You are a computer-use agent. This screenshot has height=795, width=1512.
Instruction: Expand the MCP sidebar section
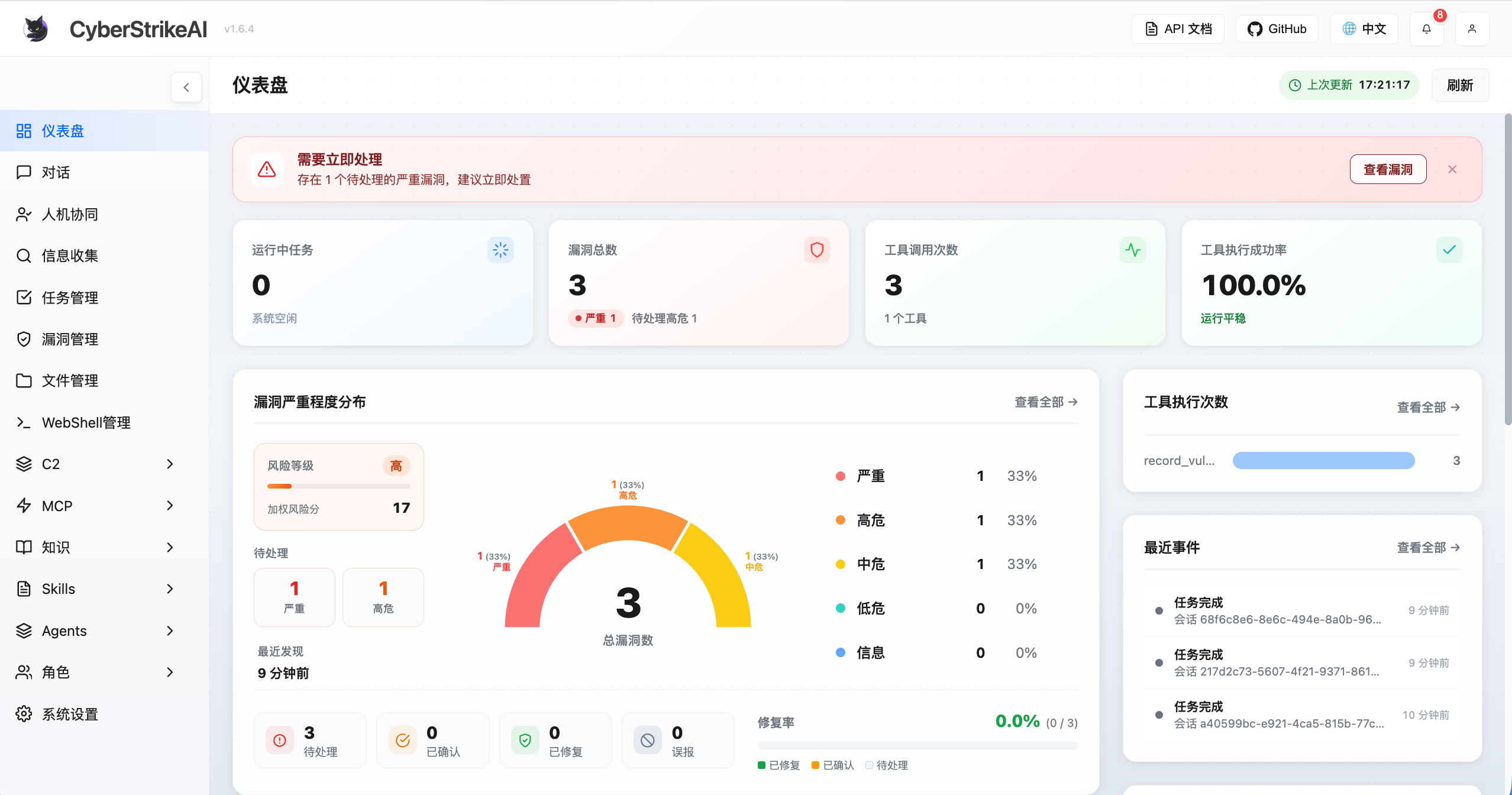pos(170,506)
